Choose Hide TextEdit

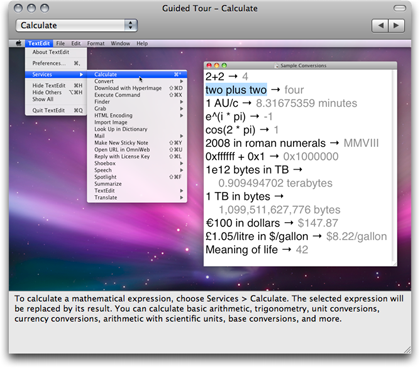coord(56,85)
